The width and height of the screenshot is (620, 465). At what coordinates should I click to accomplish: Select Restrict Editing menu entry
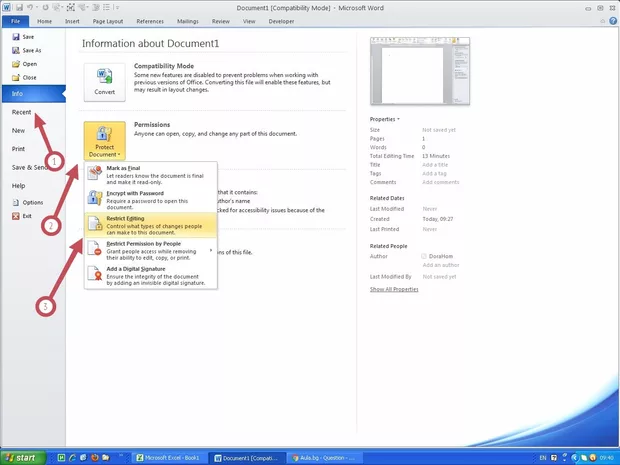coord(146,222)
